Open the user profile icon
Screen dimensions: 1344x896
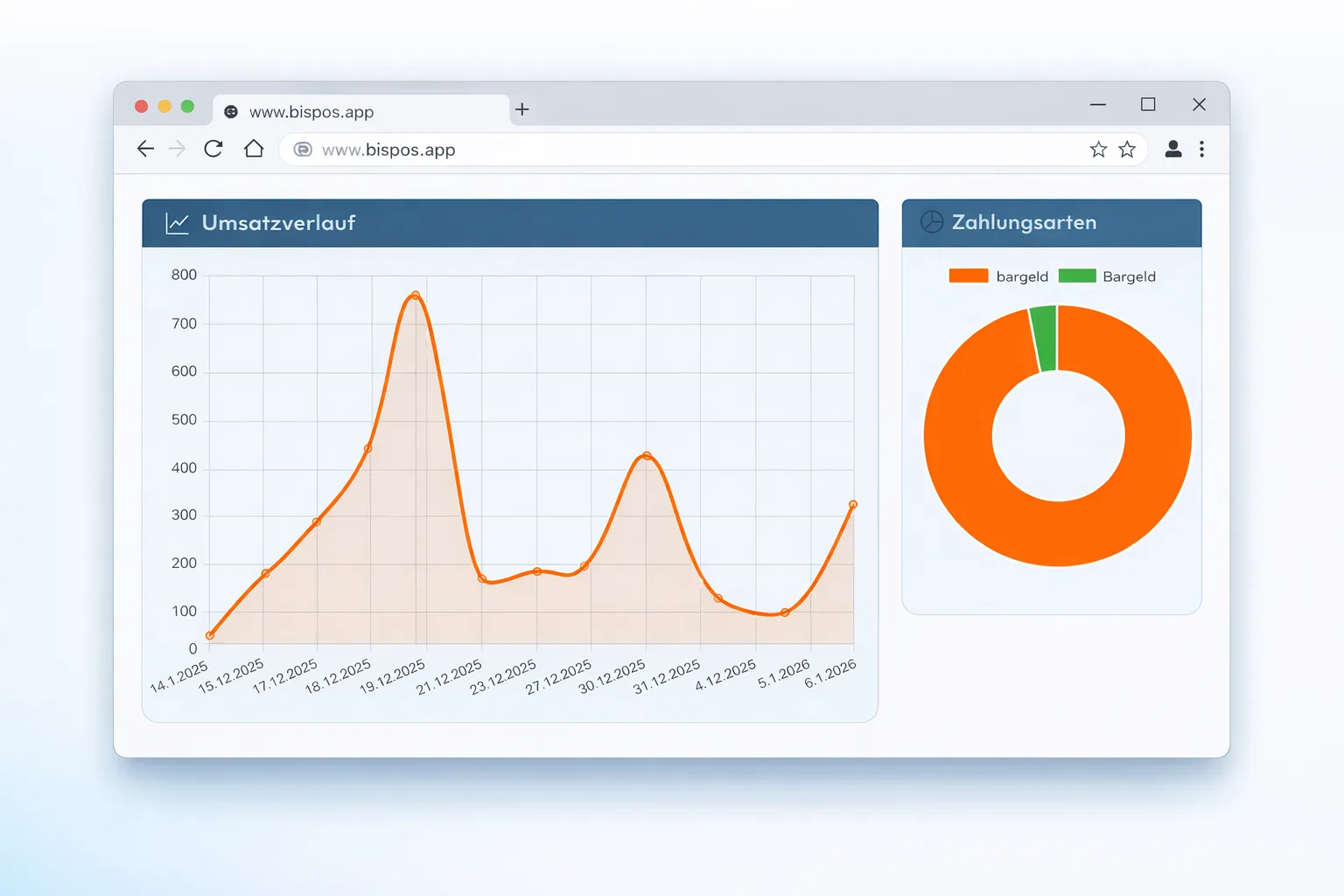point(1173,150)
